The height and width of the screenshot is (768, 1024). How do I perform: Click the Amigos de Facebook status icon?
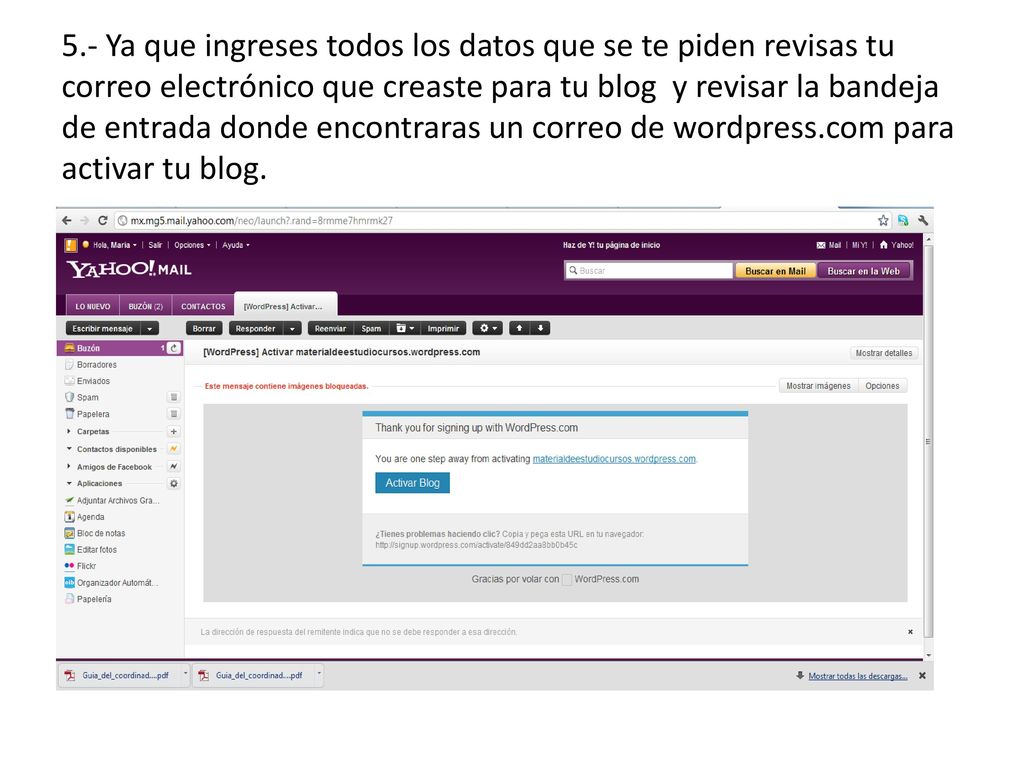[174, 466]
